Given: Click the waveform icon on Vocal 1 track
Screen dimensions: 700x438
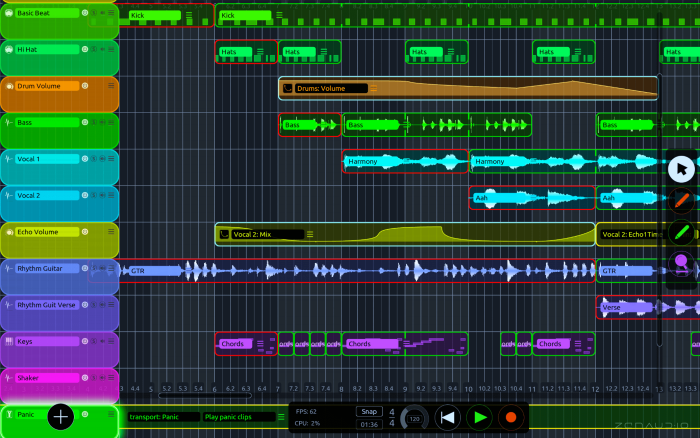Looking at the screenshot, I should tap(9, 159).
